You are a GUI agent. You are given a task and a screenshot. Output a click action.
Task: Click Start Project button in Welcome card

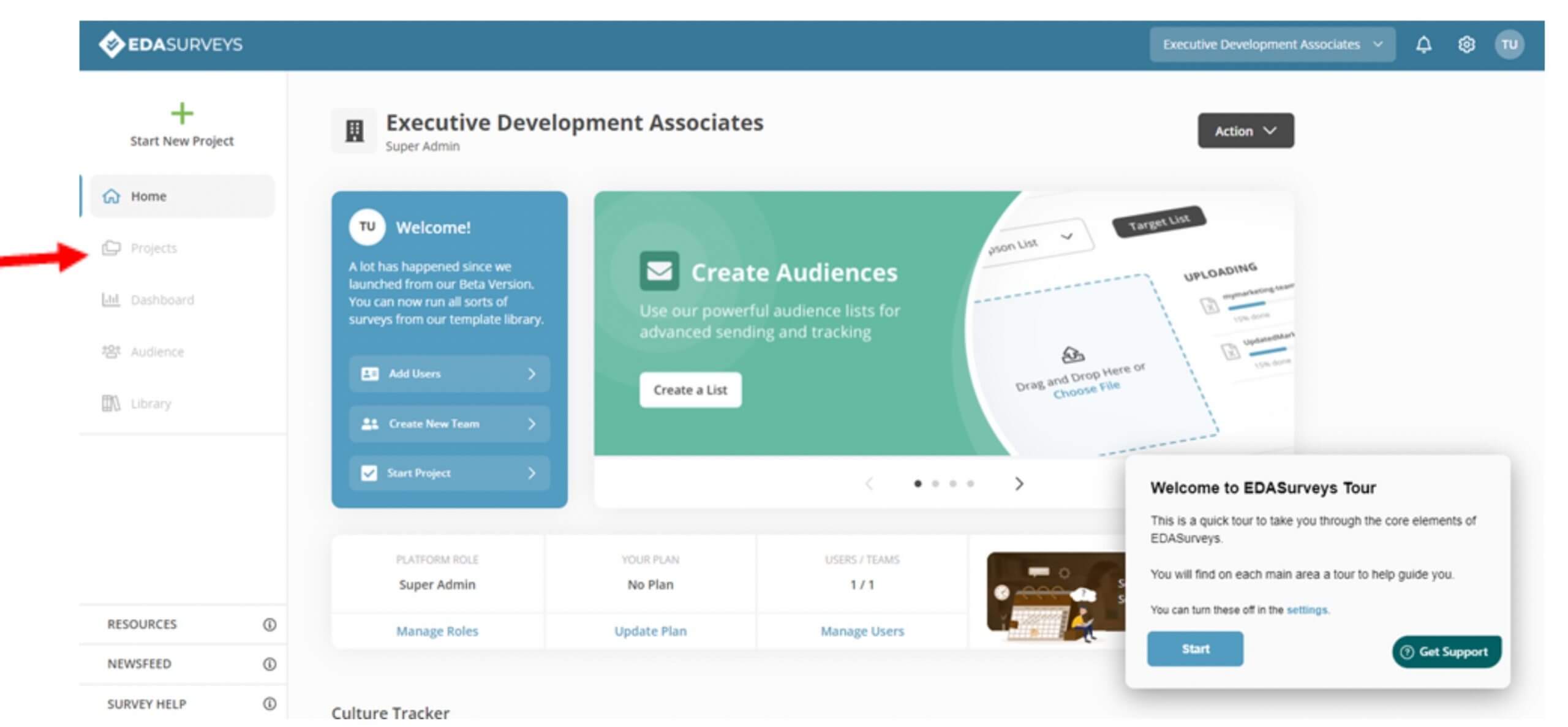pos(449,473)
